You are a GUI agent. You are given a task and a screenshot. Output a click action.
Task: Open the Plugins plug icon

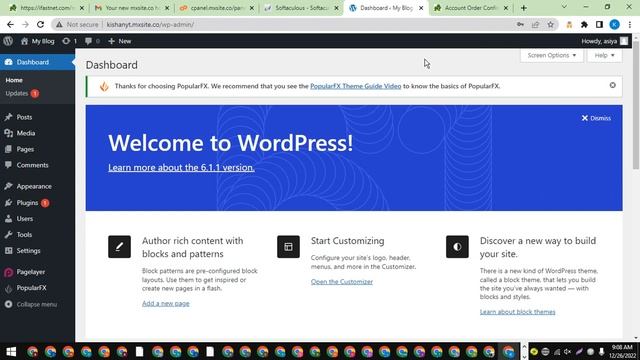pyautogui.click(x=9, y=202)
